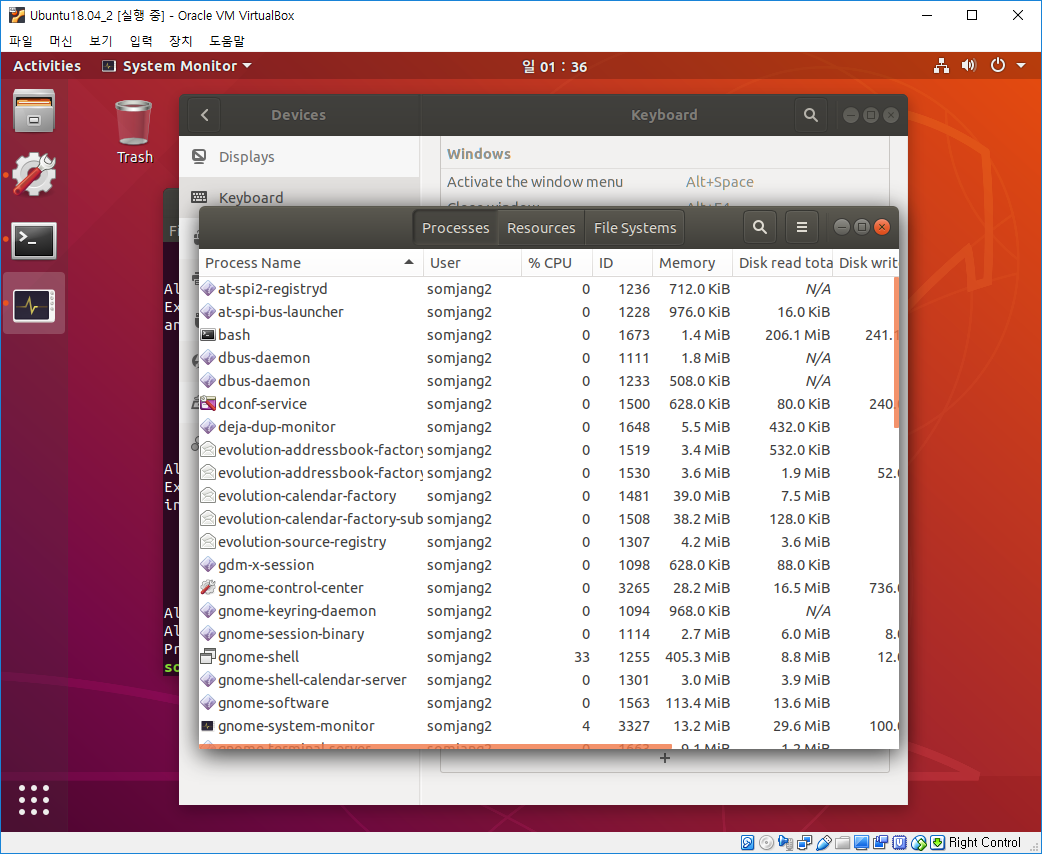
Task: Switch to the Processes tab
Action: (x=455, y=228)
